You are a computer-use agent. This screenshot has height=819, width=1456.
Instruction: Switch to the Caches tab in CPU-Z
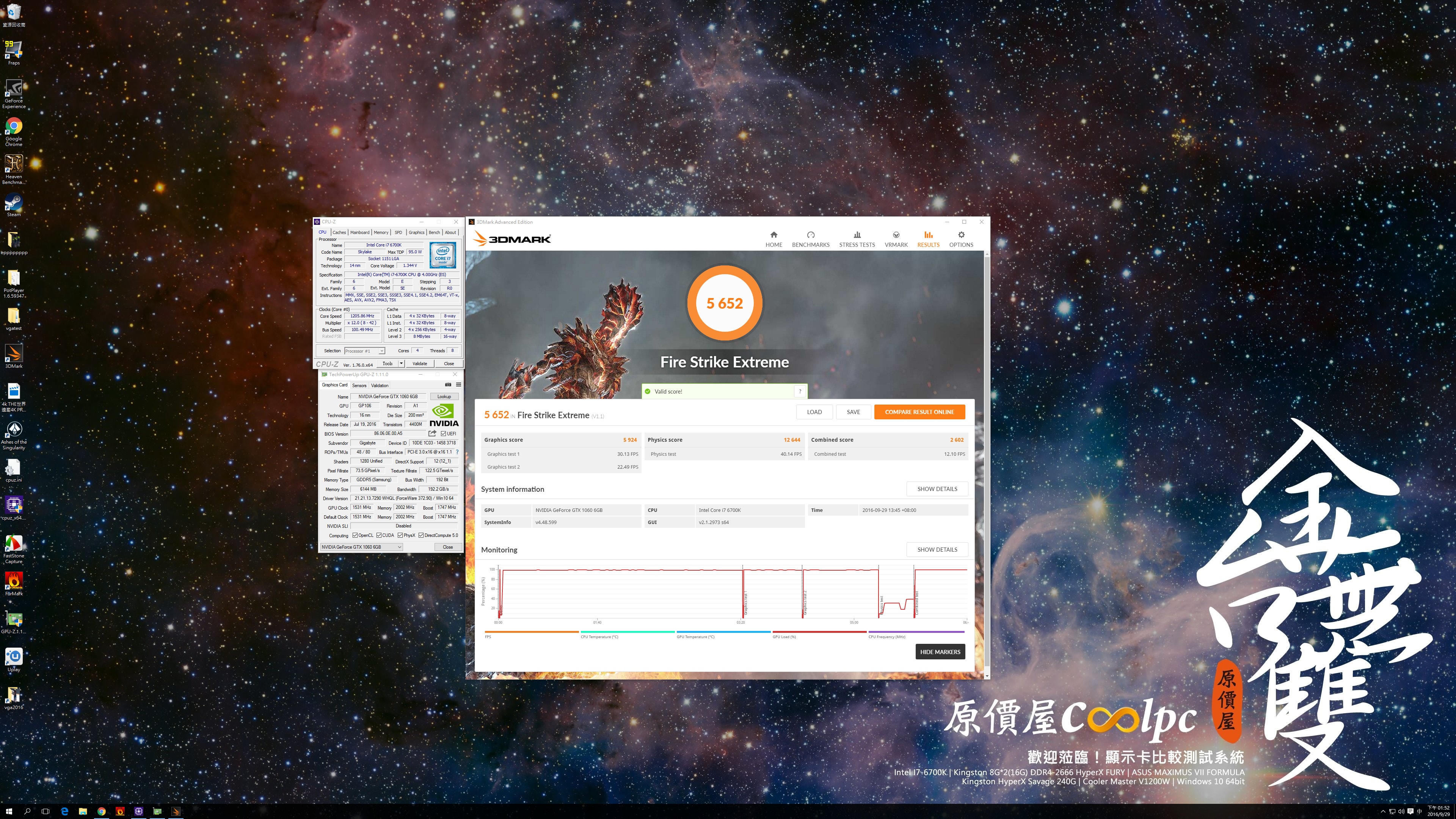339,232
